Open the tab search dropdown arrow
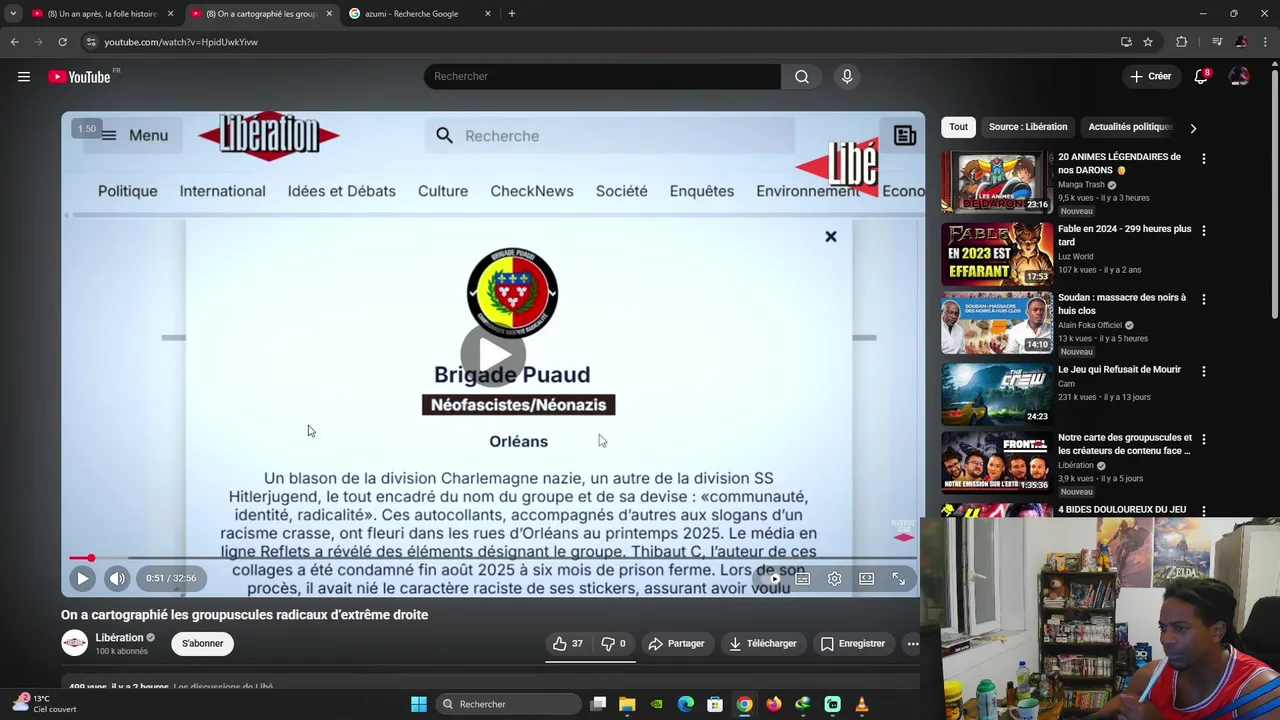The image size is (1280, 720). point(12,14)
